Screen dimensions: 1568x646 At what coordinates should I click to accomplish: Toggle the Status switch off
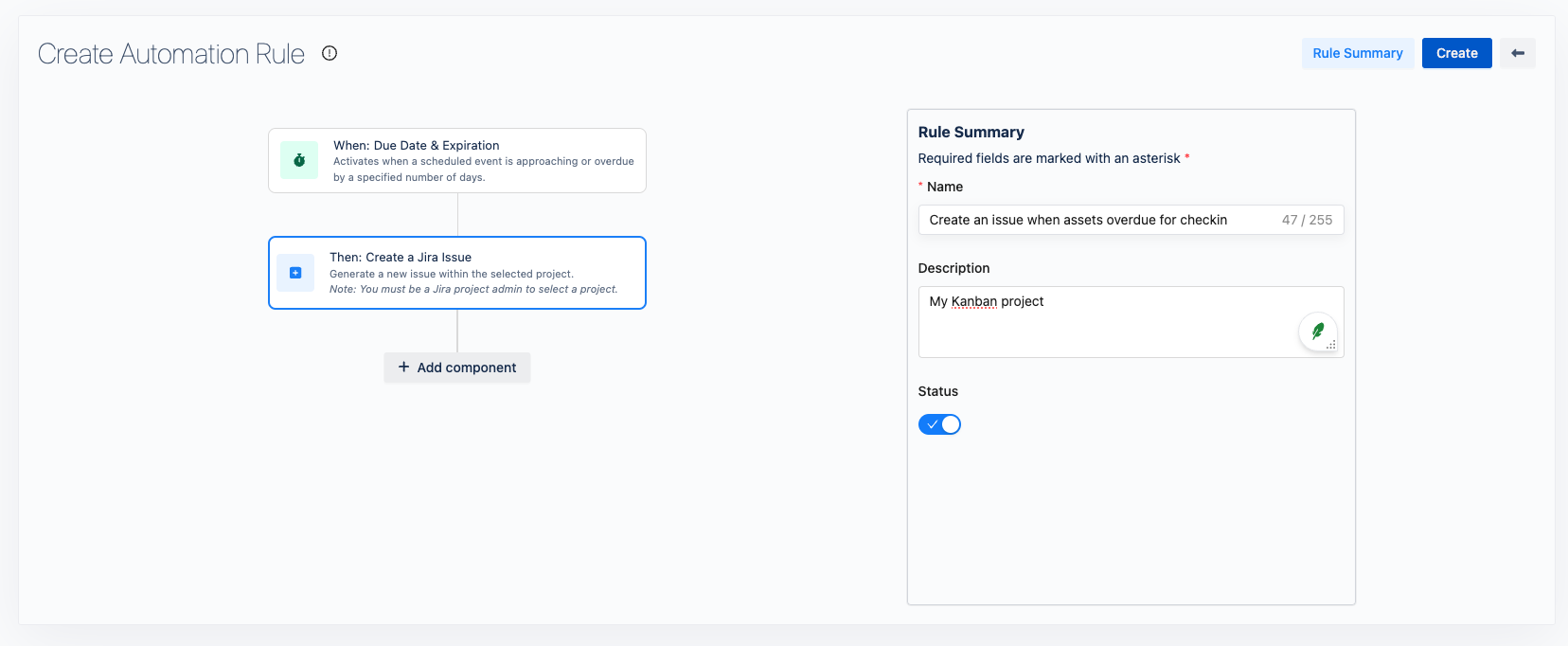[x=939, y=424]
